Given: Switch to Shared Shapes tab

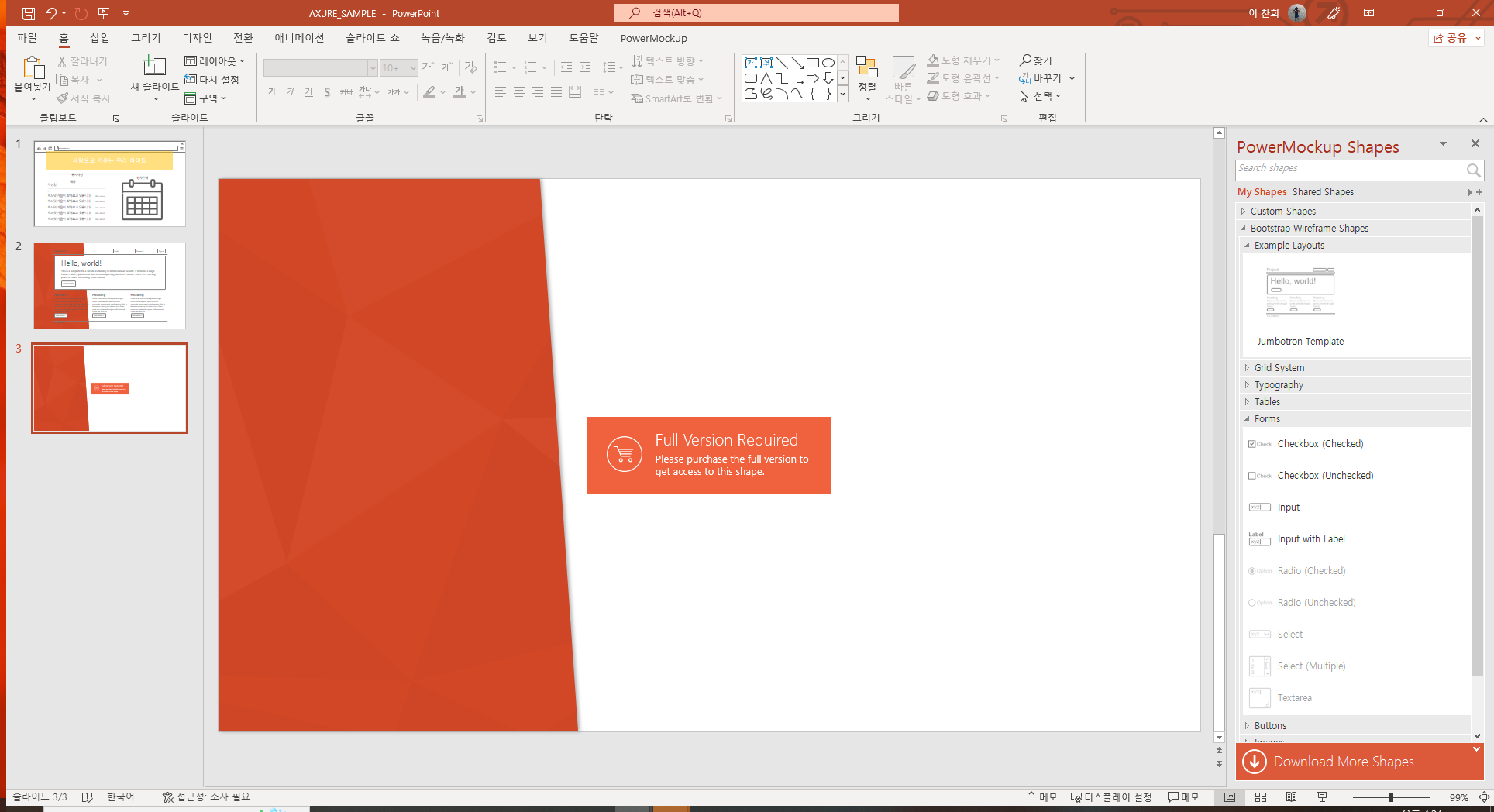Looking at the screenshot, I should (1323, 192).
